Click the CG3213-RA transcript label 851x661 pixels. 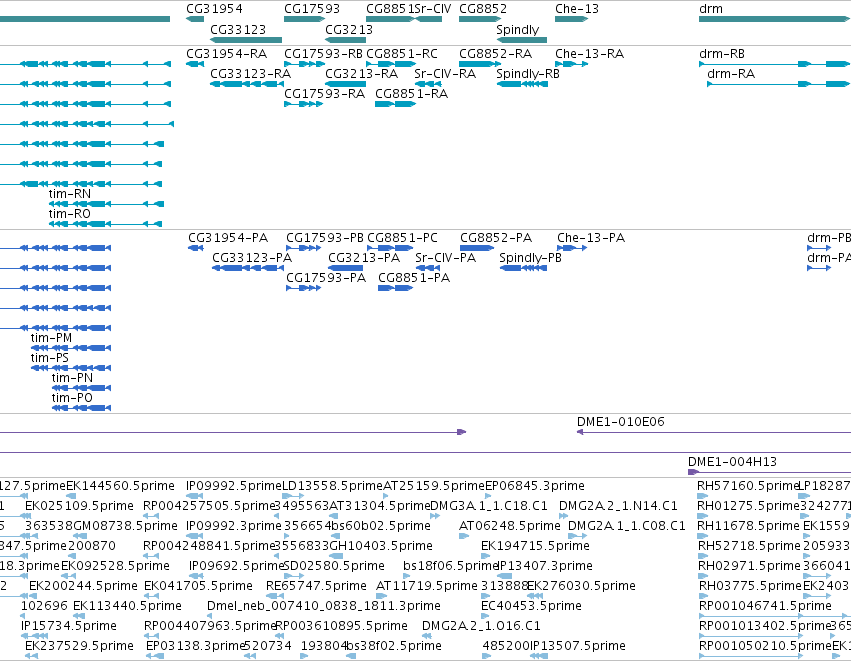pos(361,74)
